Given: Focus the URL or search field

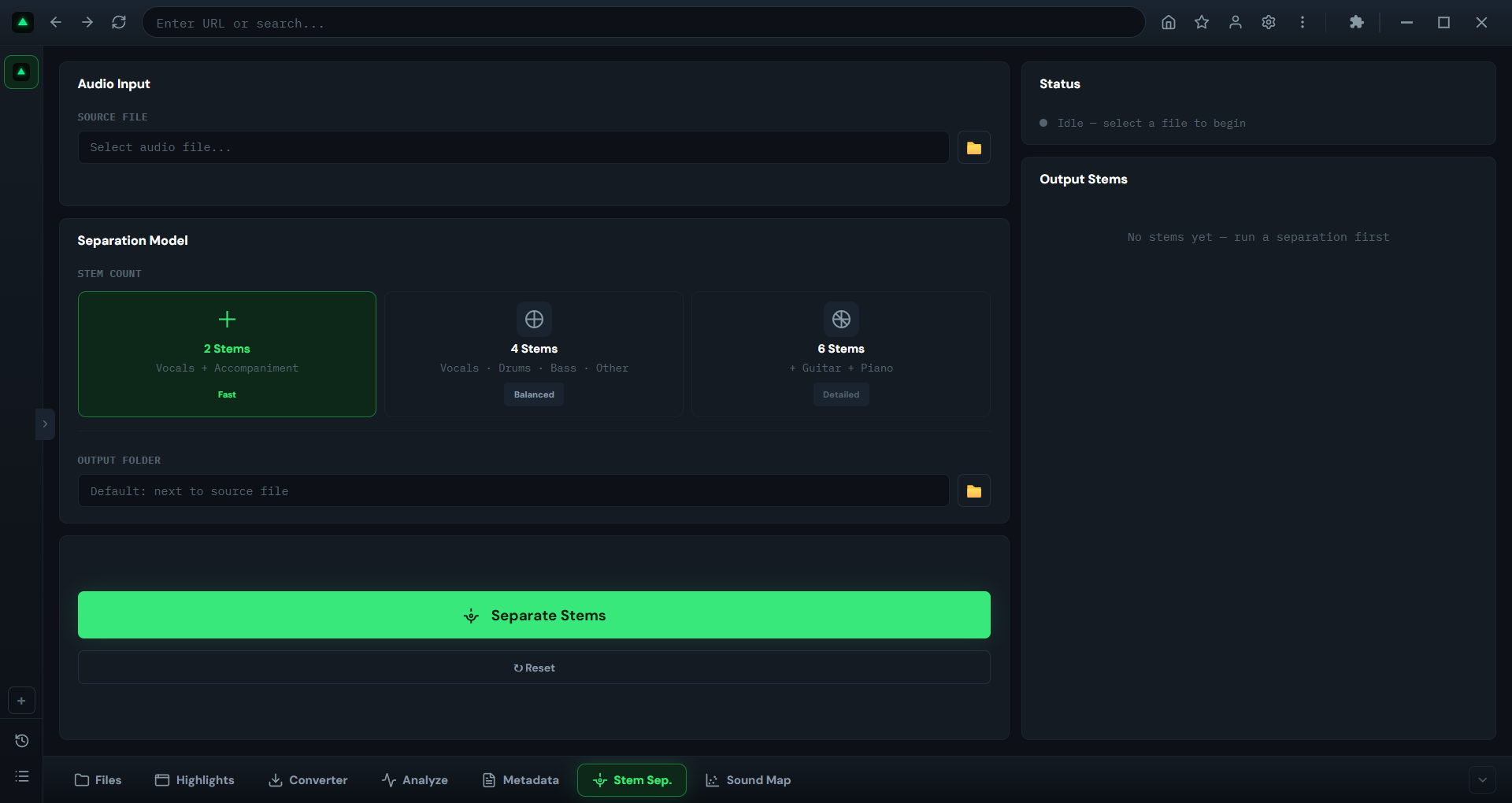Looking at the screenshot, I should [643, 23].
